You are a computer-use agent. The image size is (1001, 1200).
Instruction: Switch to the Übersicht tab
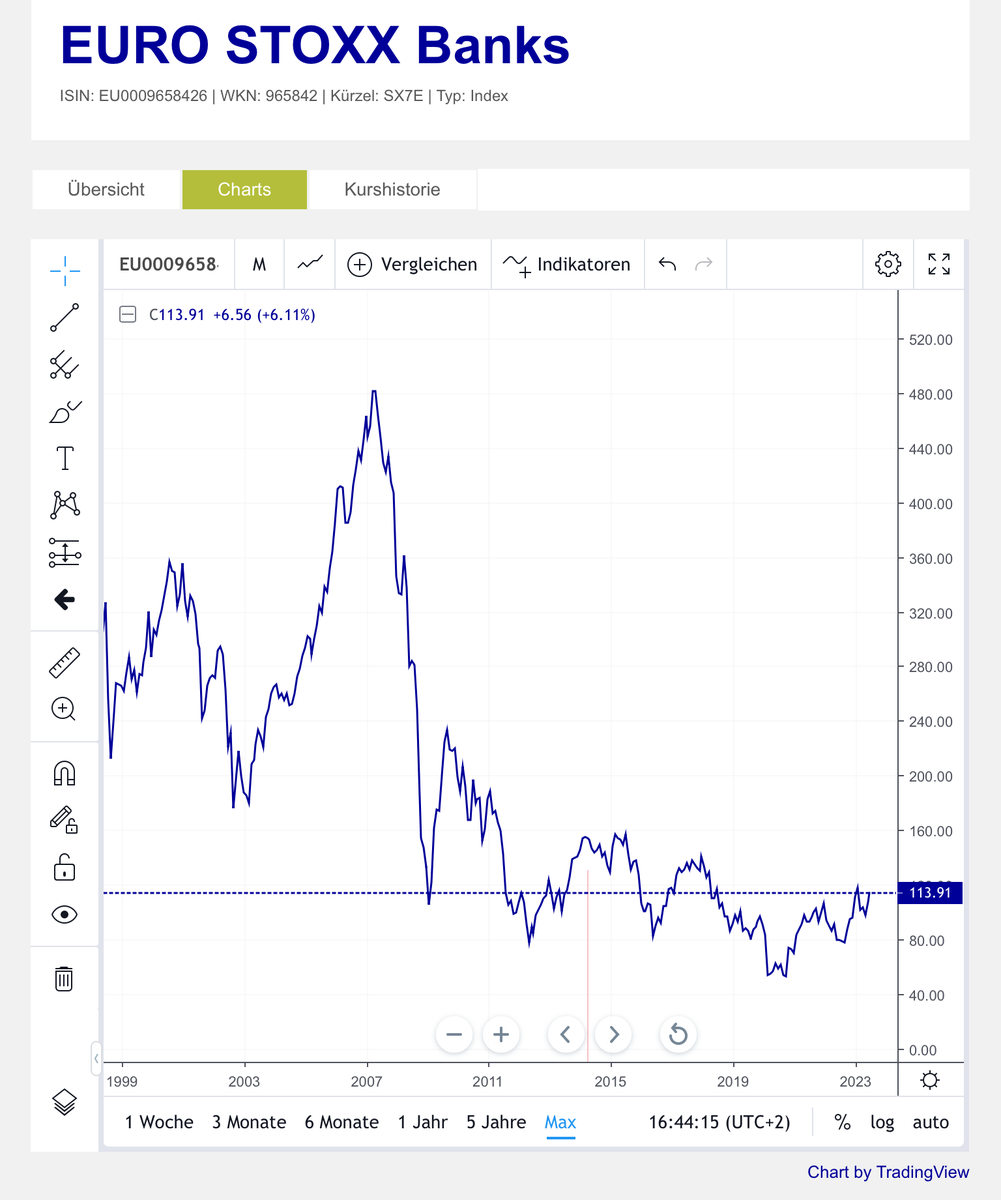106,189
